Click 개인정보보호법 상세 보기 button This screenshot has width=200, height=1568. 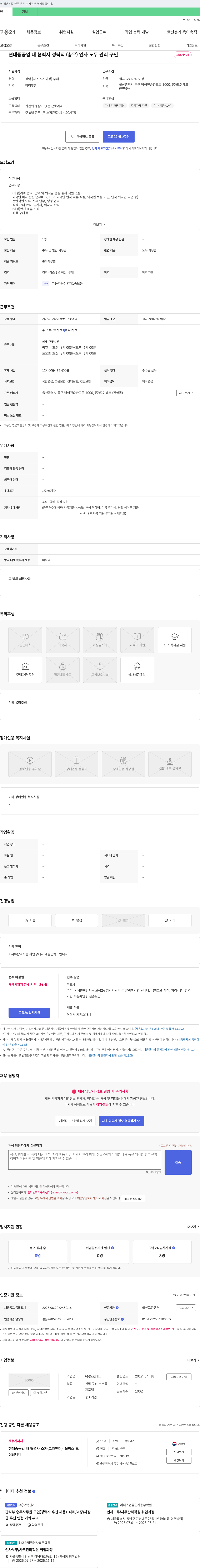(75, 1121)
